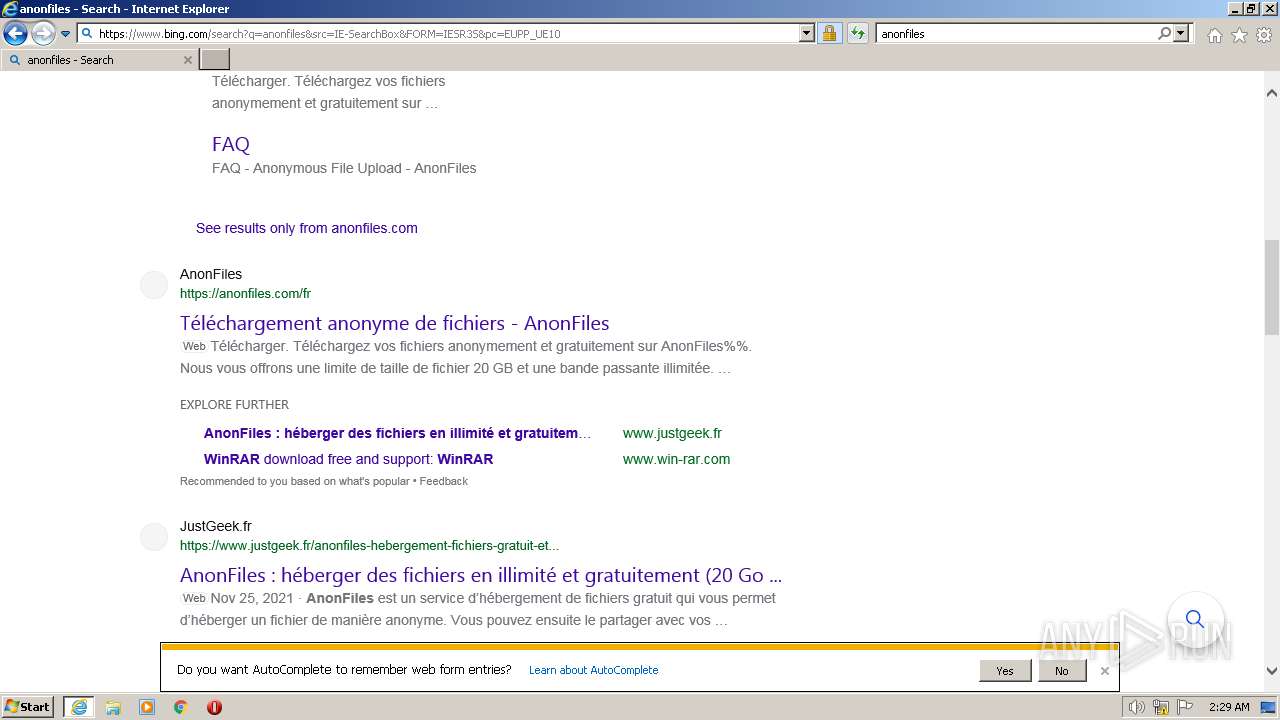Go back with the browser Back arrow
Viewport: 1280px width, 720px height.
15,33
